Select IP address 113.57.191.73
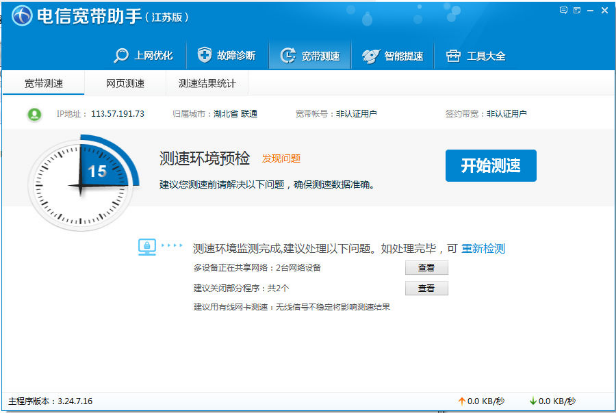The width and height of the screenshot is (616, 414). [118, 114]
